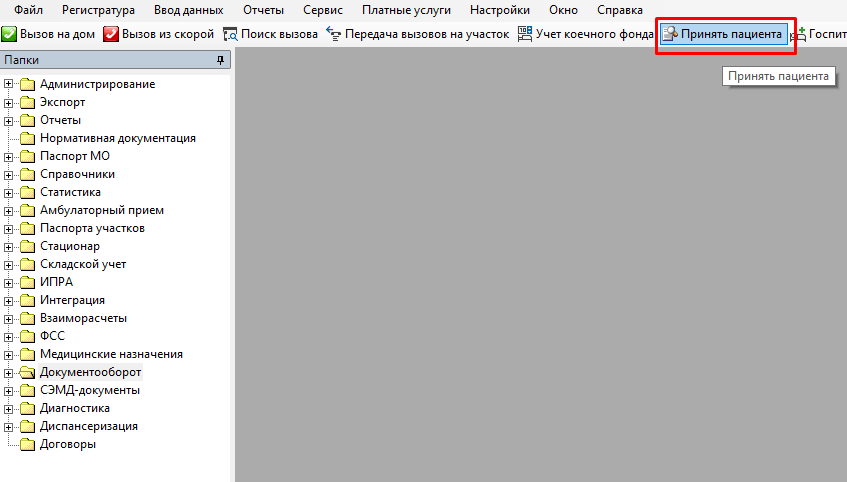Click the Отчеты folder icon in tree
The height and width of the screenshot is (482, 847).
tap(28, 120)
